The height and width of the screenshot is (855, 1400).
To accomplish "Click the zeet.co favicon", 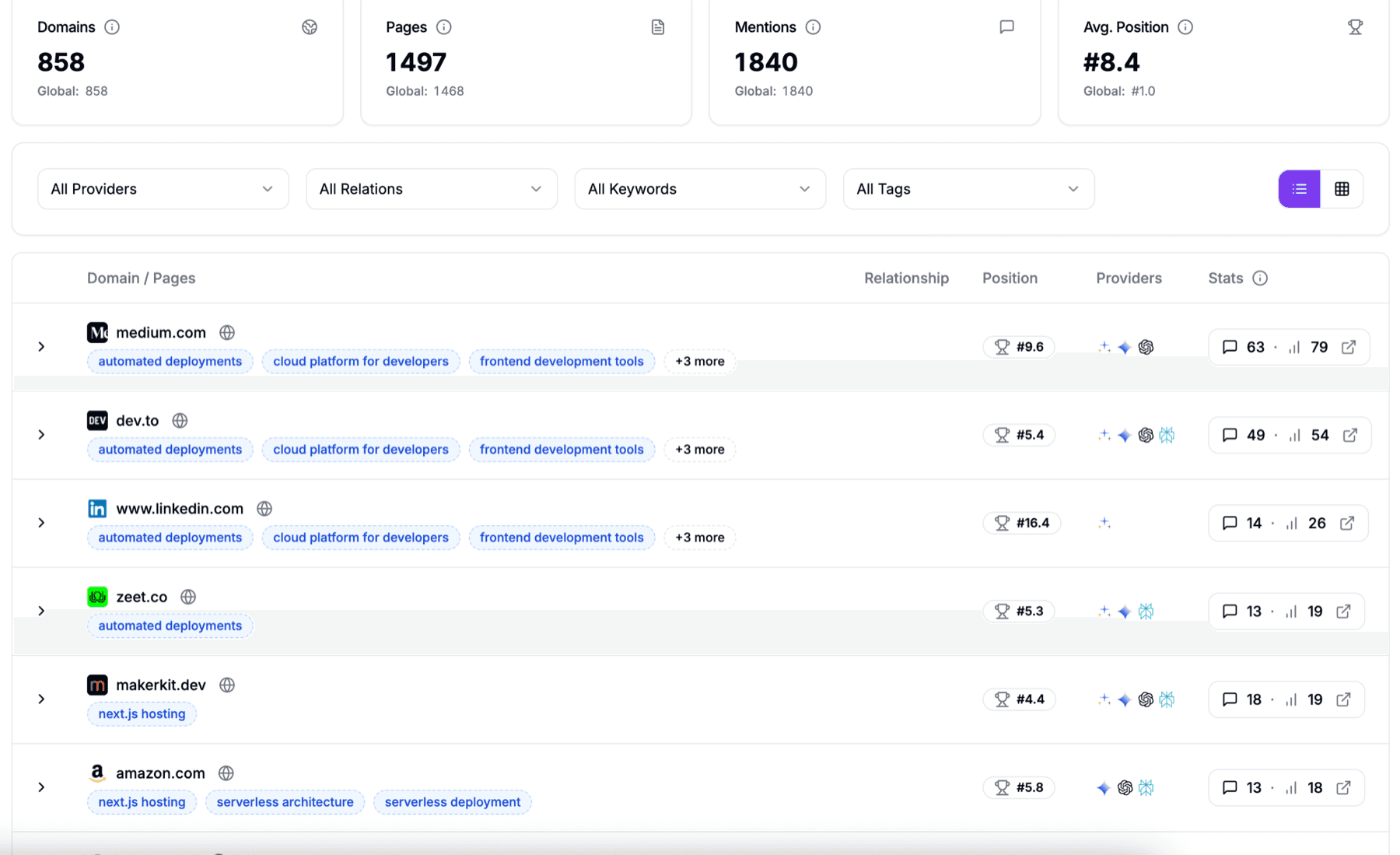I will pyautogui.click(x=97, y=597).
